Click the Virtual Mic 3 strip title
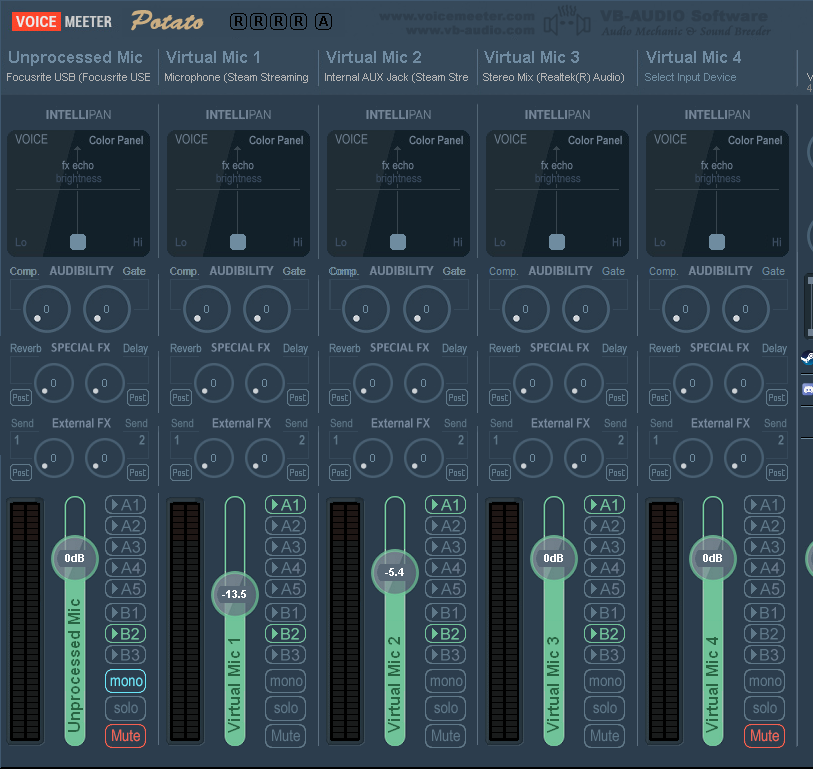This screenshot has height=769, width=813. pyautogui.click(x=531, y=57)
